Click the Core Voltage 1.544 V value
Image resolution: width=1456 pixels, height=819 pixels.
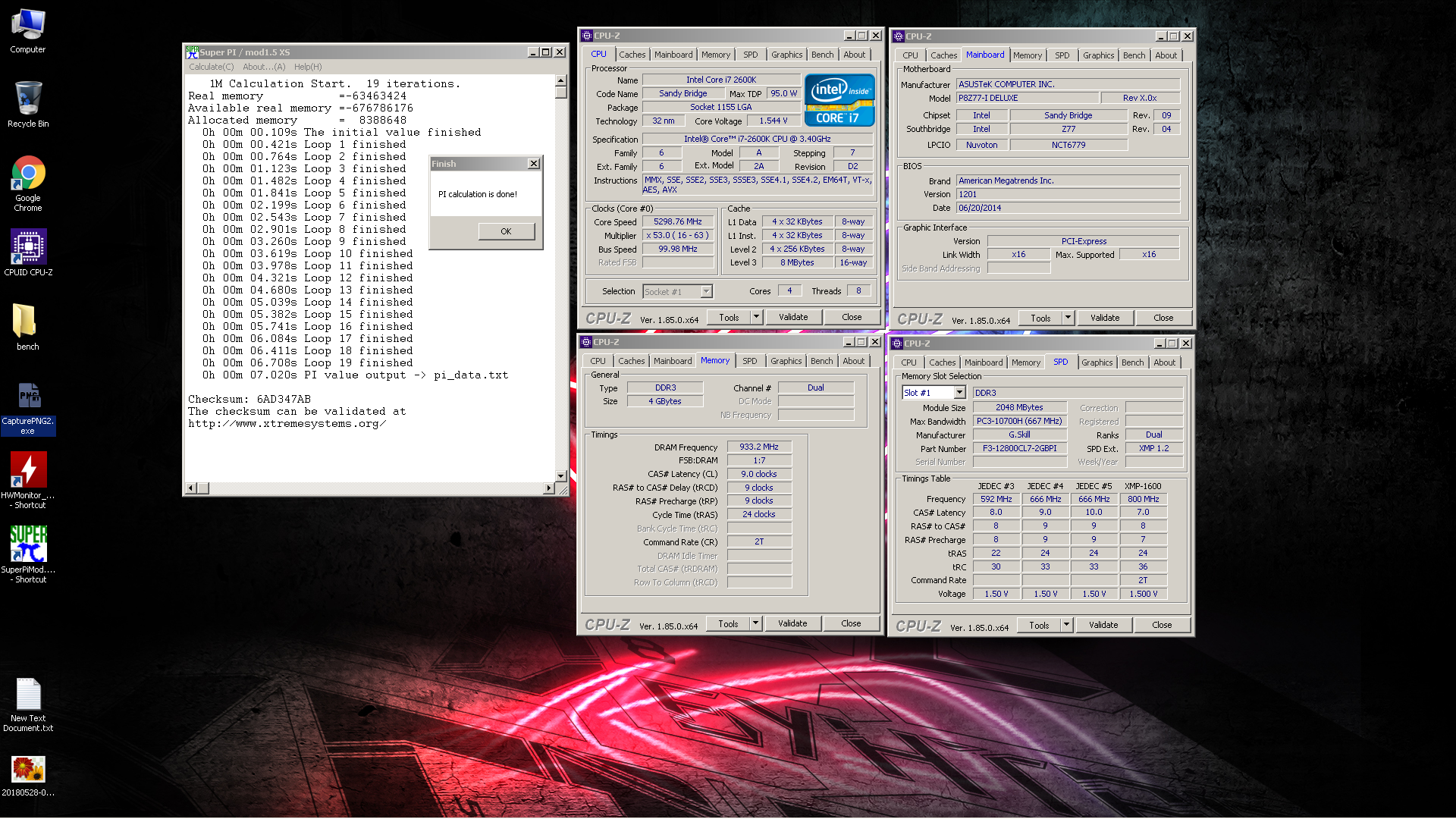point(773,121)
